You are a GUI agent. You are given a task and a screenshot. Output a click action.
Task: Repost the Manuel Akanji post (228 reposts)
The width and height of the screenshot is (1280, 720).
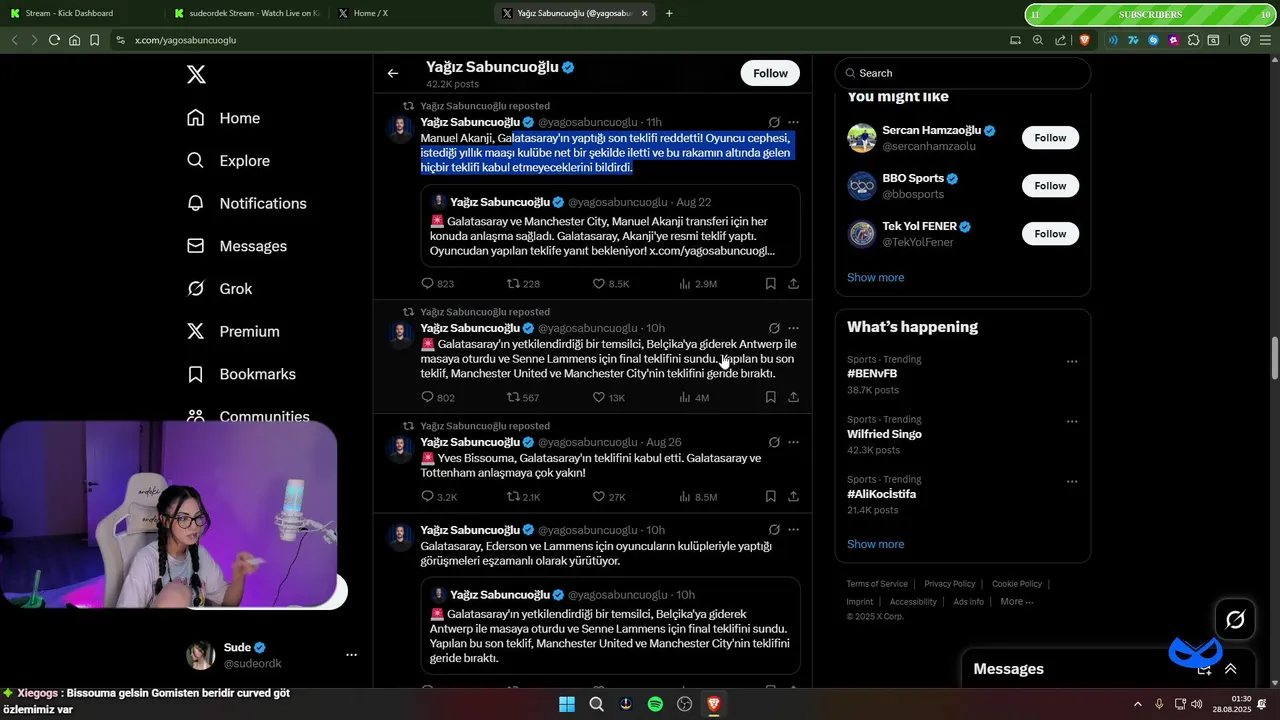point(523,284)
